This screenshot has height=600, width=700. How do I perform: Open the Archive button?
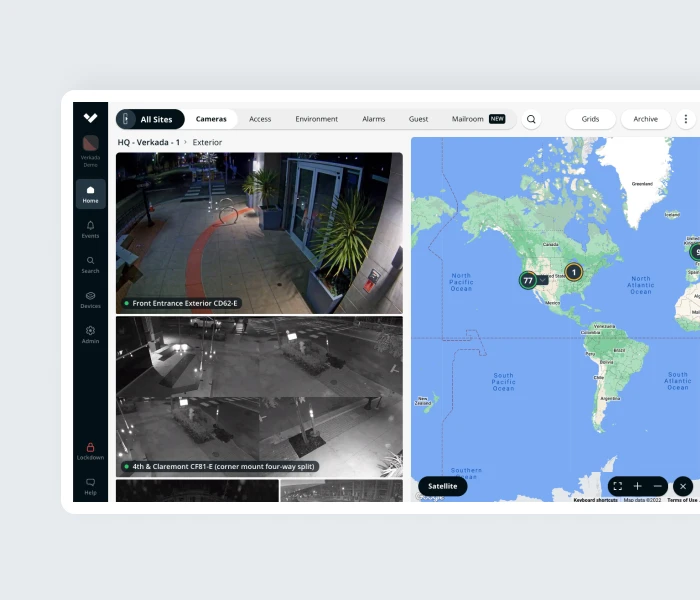pos(646,119)
